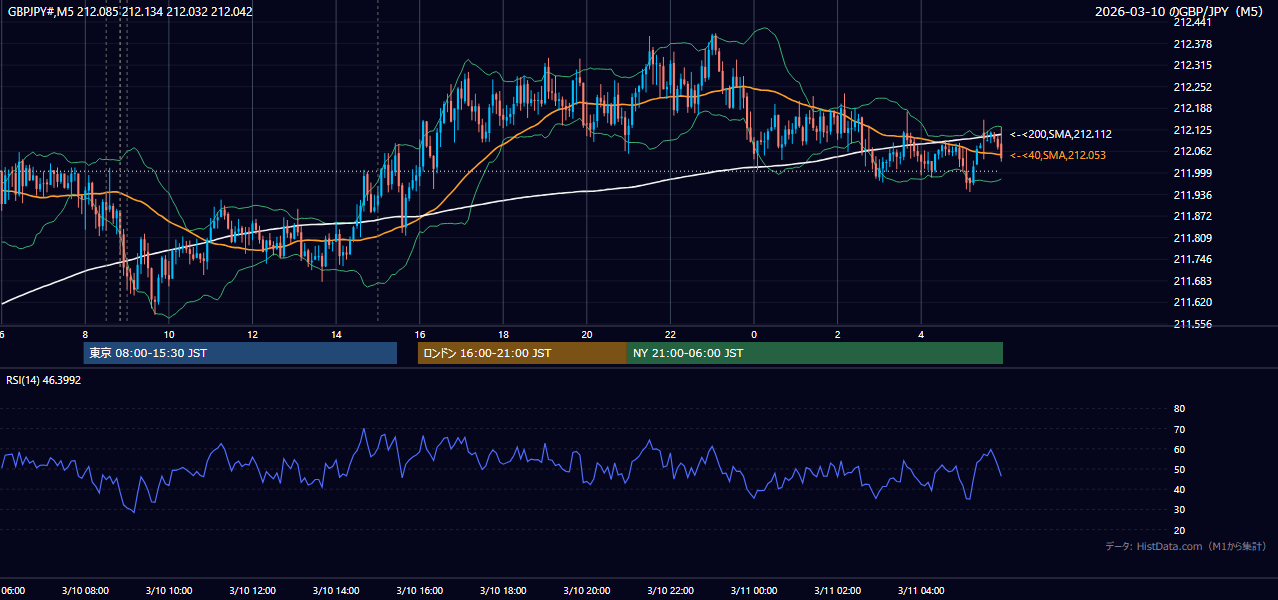Click hour tick 2 under the price chart
Viewport: 1278px width, 600px height.
pos(837,334)
